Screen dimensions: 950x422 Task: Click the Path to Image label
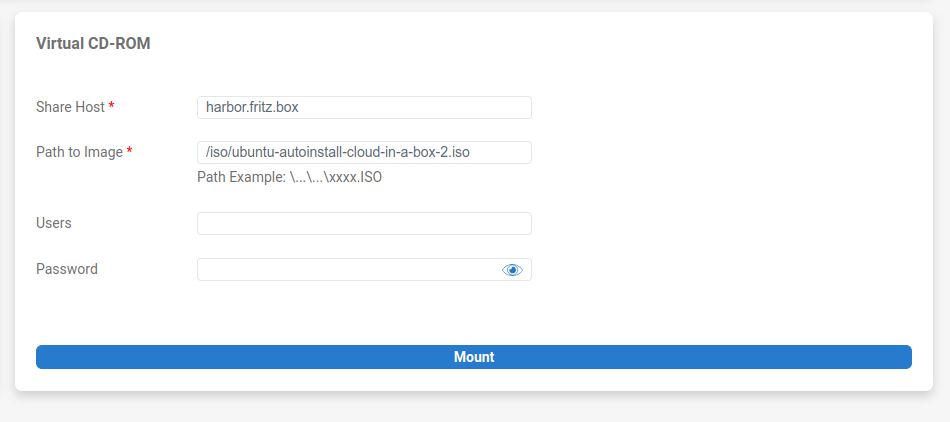pyautogui.click(x=79, y=152)
